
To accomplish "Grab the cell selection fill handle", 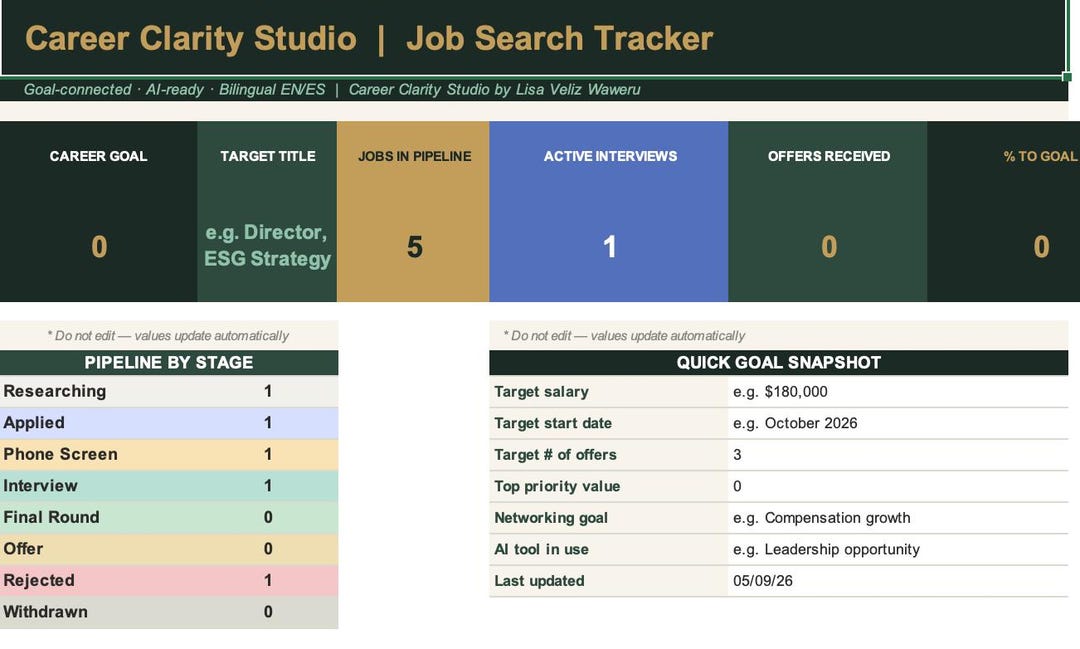I will 1067,76.
